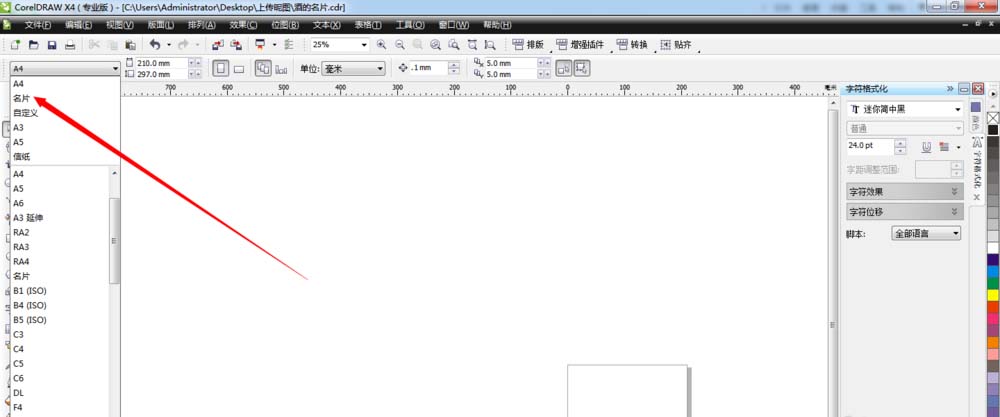
Task: Open the 文本 menu
Action: pyautogui.click(x=325, y=24)
